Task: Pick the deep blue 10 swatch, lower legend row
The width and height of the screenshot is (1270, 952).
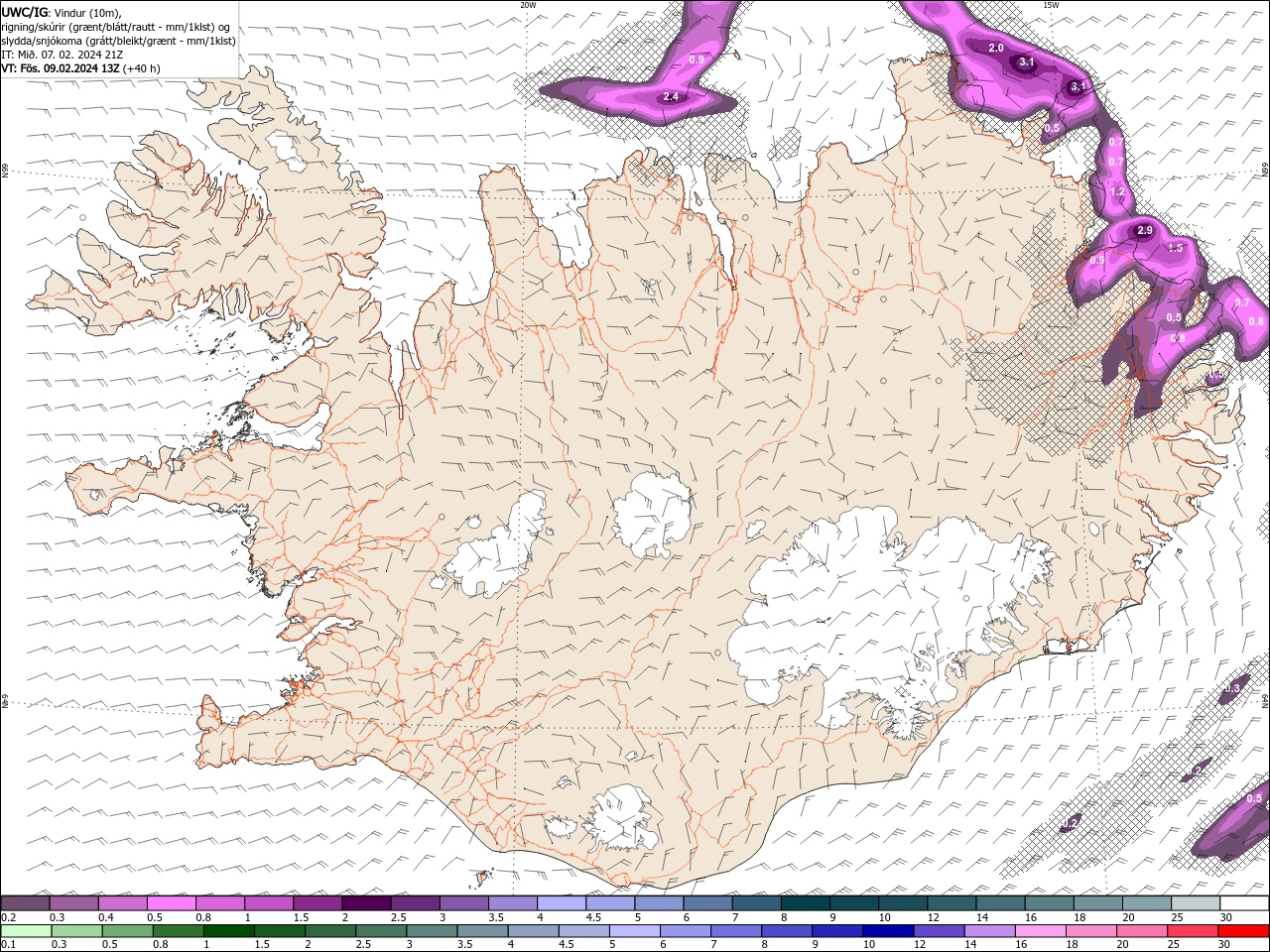Action: tap(888, 931)
